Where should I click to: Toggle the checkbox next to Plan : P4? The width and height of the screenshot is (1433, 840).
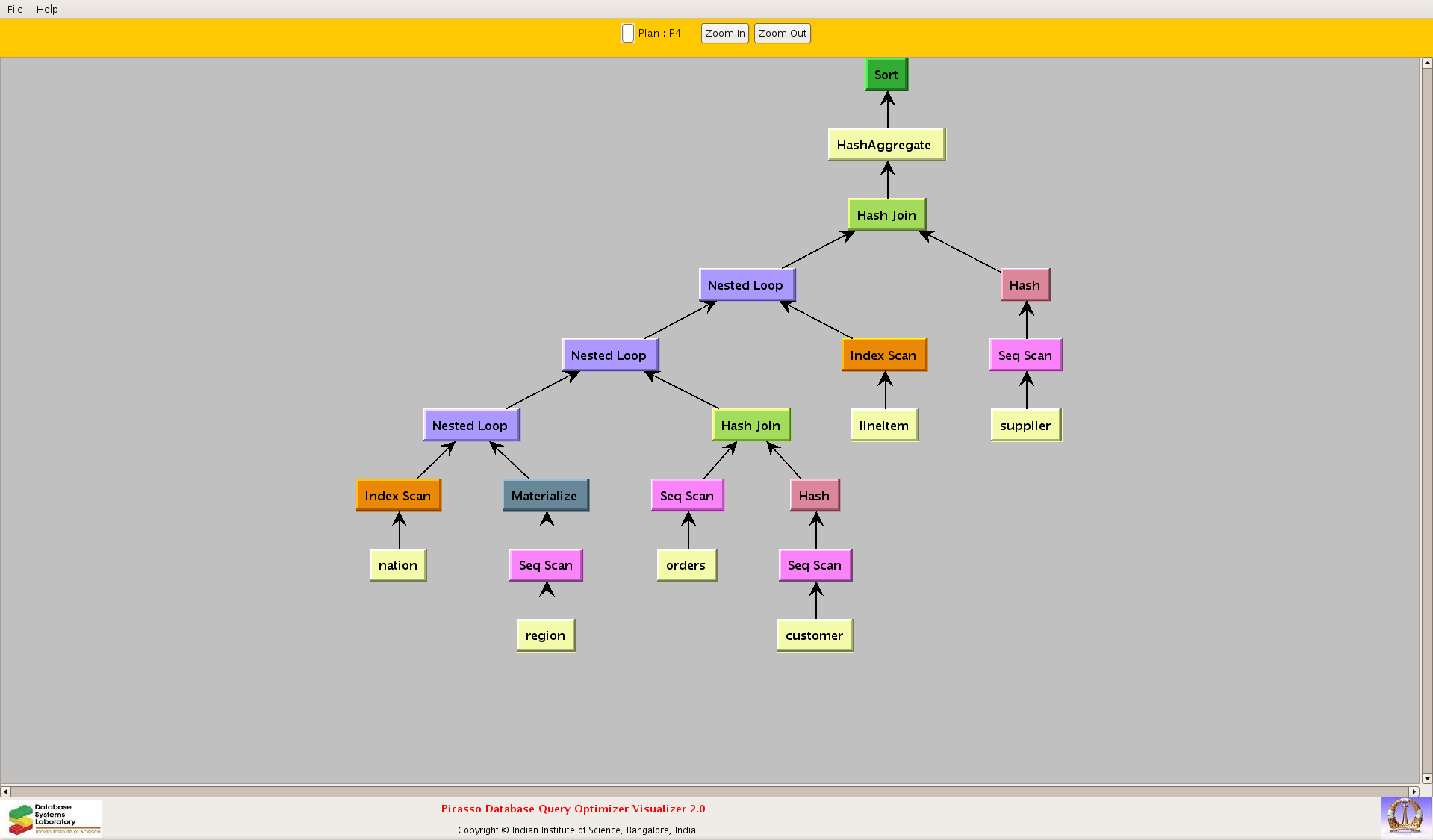coord(628,34)
